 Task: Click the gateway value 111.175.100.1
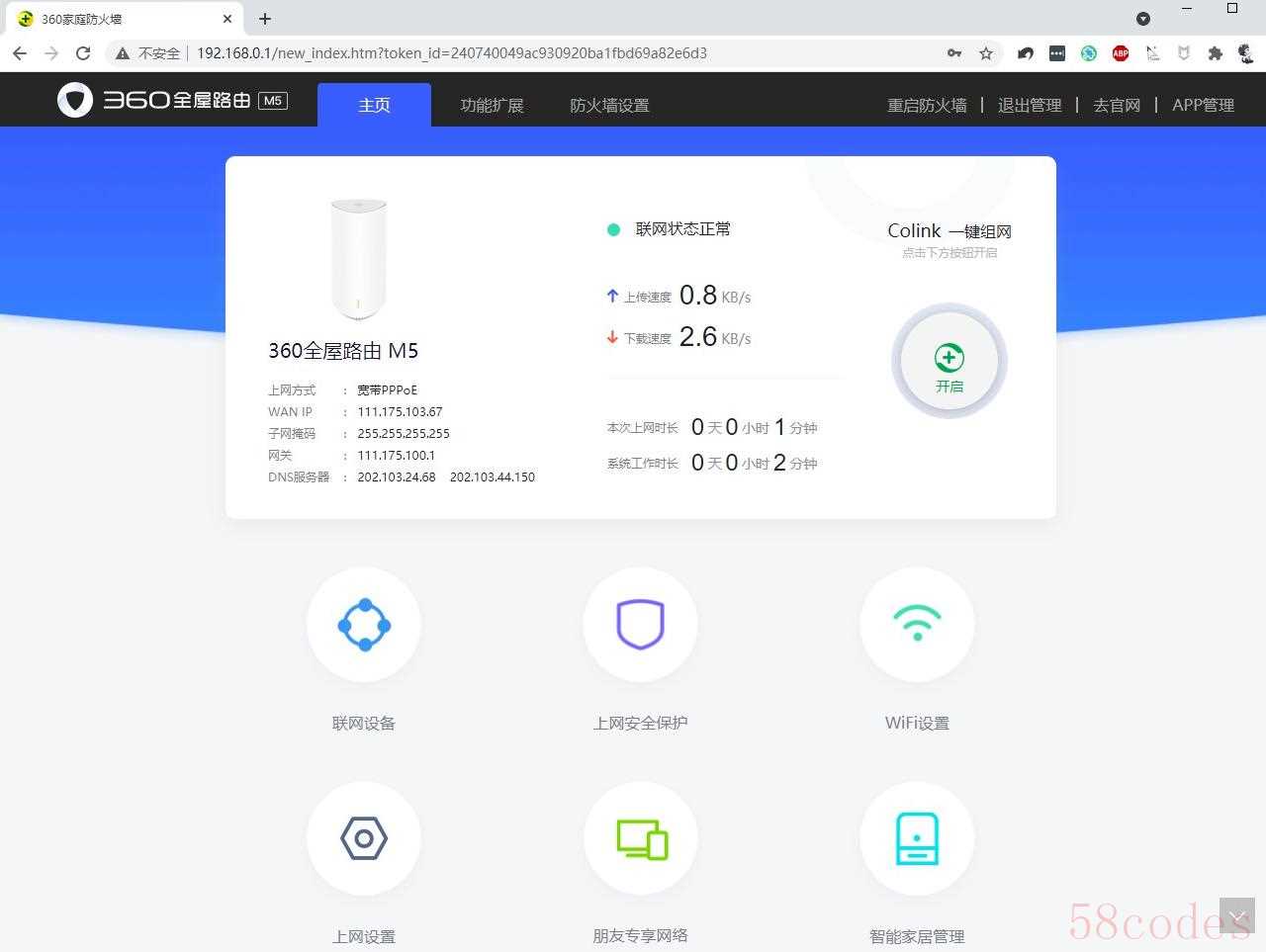[x=396, y=455]
